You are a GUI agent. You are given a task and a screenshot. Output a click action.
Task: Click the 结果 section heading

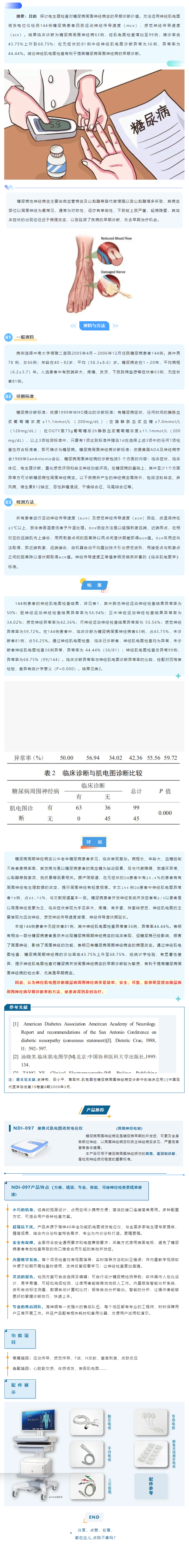point(95,585)
